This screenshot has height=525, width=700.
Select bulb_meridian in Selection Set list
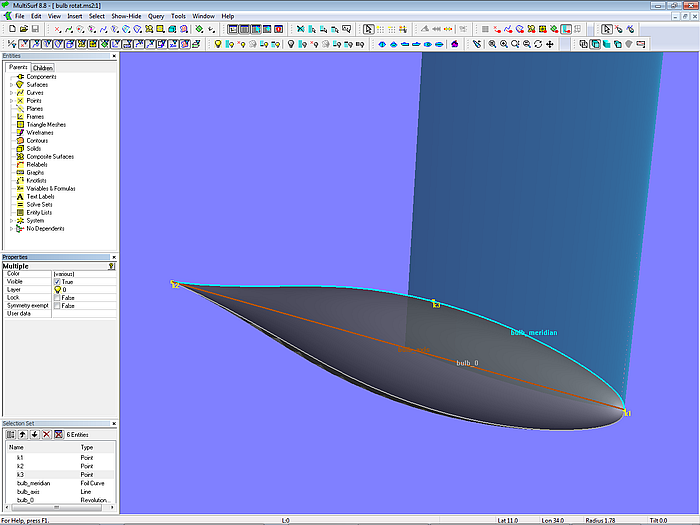34,483
